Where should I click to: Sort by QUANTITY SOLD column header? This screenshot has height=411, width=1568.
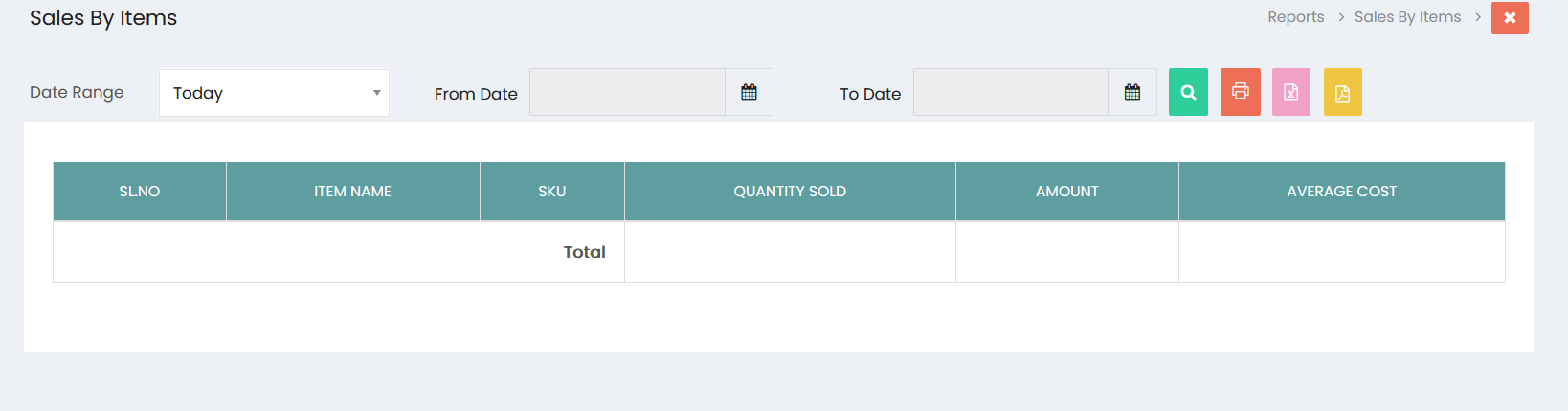click(790, 192)
